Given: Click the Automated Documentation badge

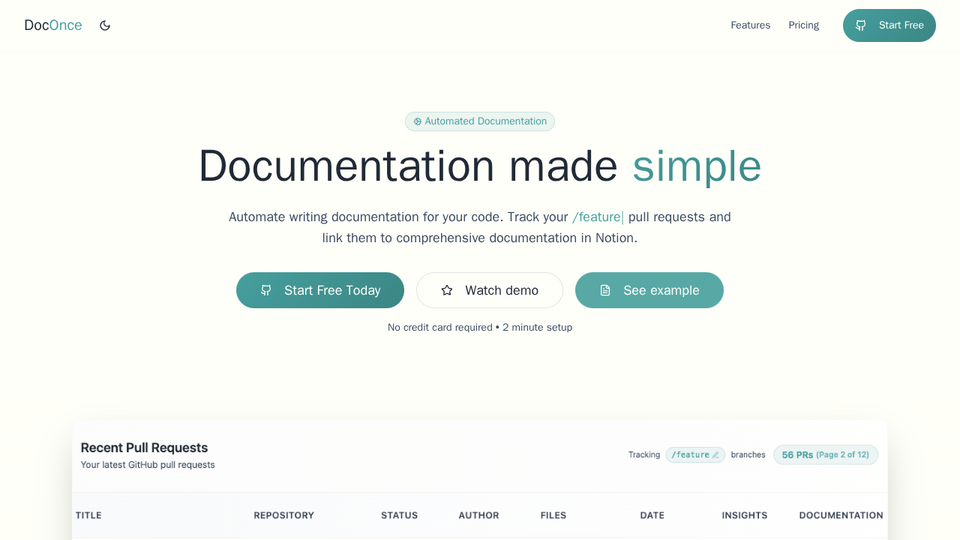Looking at the screenshot, I should tap(479, 121).
